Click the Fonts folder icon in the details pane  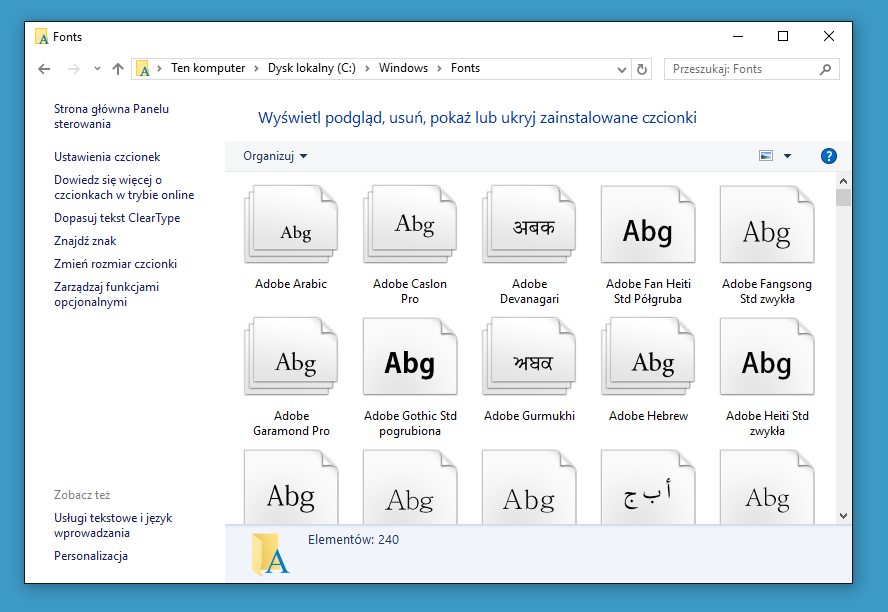coord(270,554)
